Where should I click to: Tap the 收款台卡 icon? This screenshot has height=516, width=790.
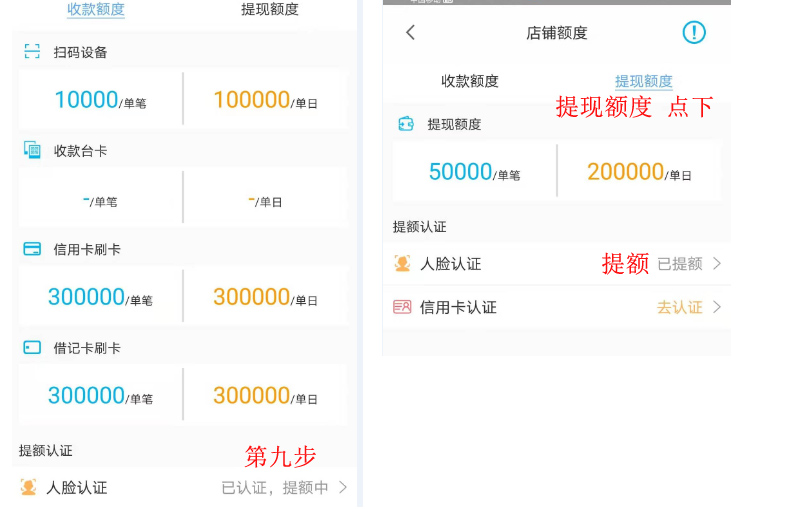tap(32, 150)
